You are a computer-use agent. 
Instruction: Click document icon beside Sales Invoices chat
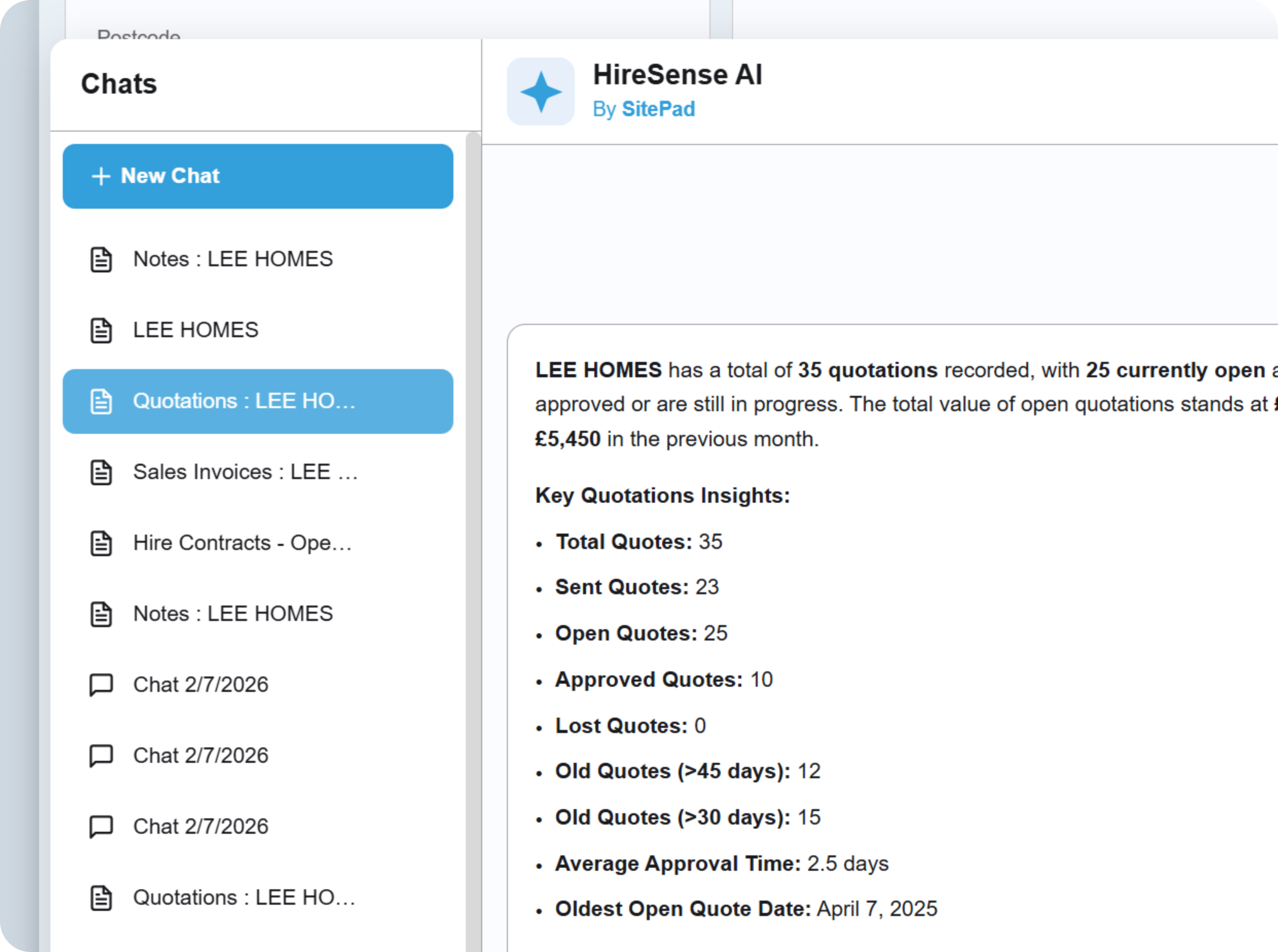(101, 472)
